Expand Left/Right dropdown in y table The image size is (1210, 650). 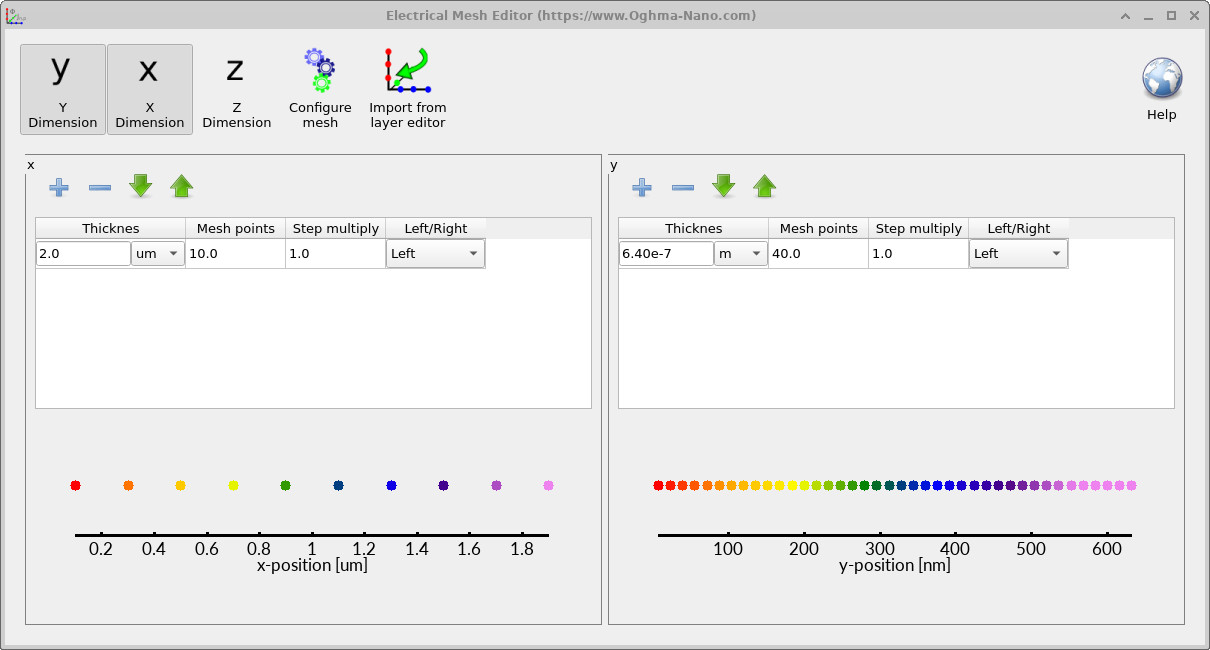(1018, 254)
